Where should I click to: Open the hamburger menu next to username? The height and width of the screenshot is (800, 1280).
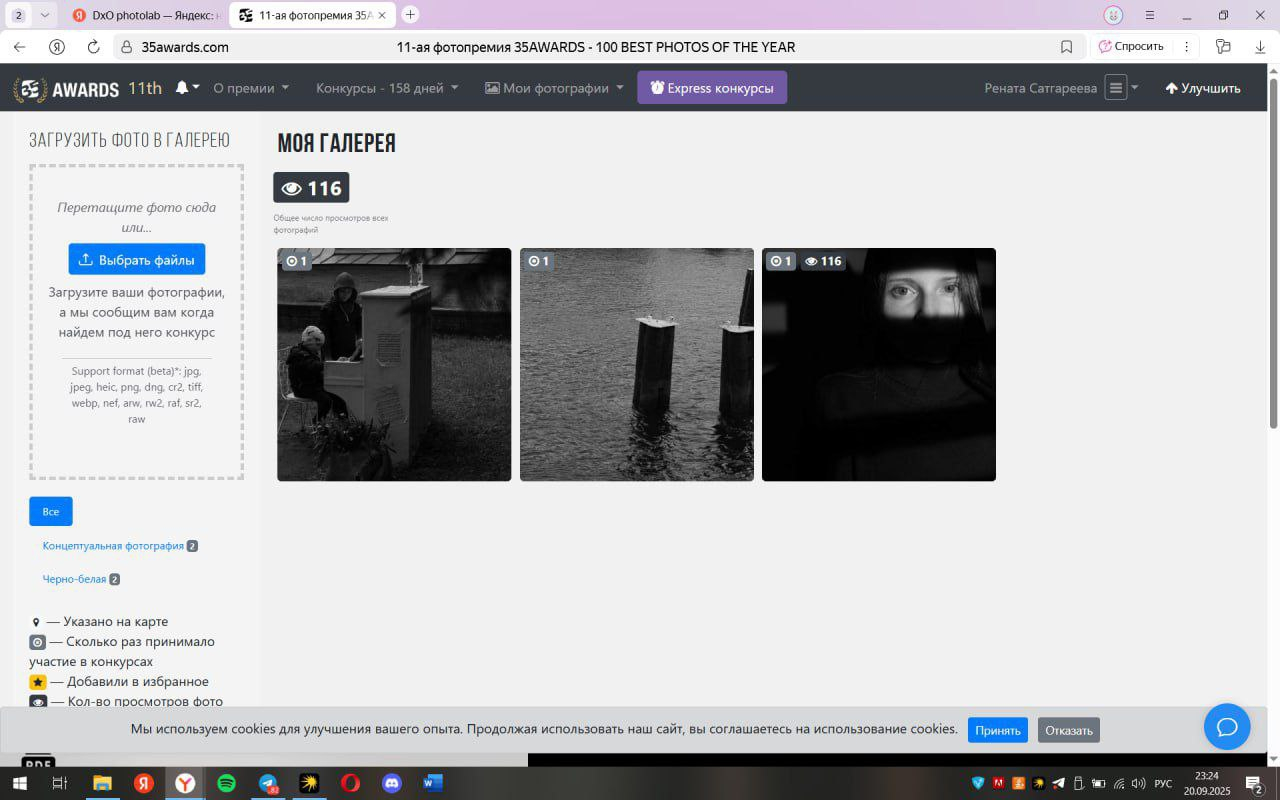(1116, 88)
